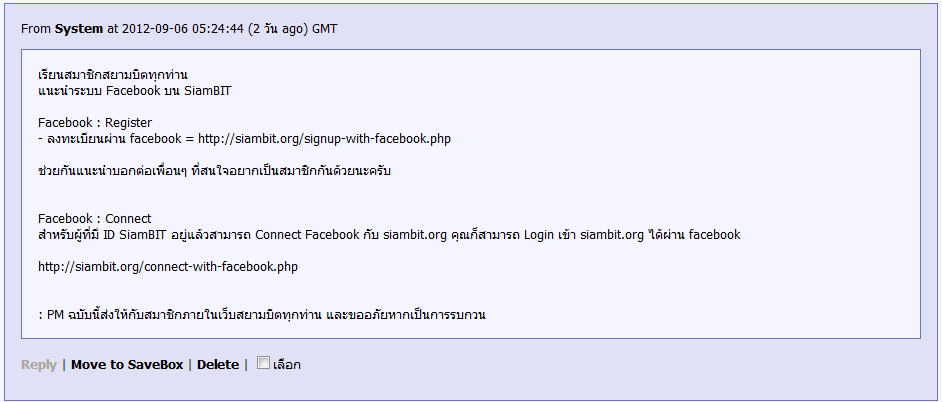Viewport: 942px width, 402px height.
Task: Tick the เลือก checkbox
Action: coord(263,363)
